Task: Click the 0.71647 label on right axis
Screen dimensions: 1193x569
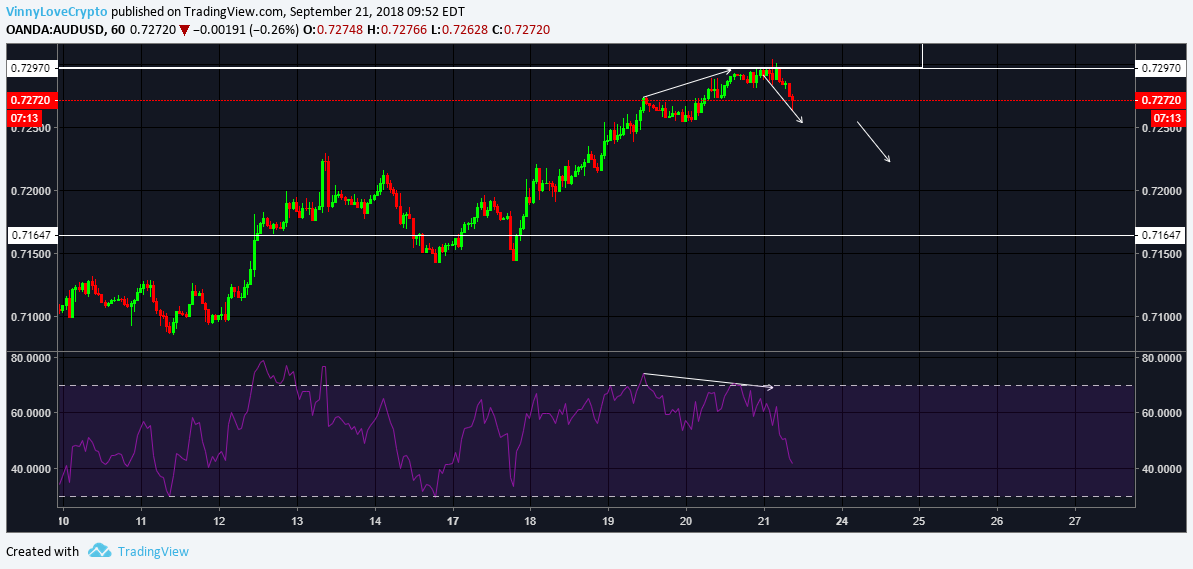Action: pyautogui.click(x=1158, y=236)
